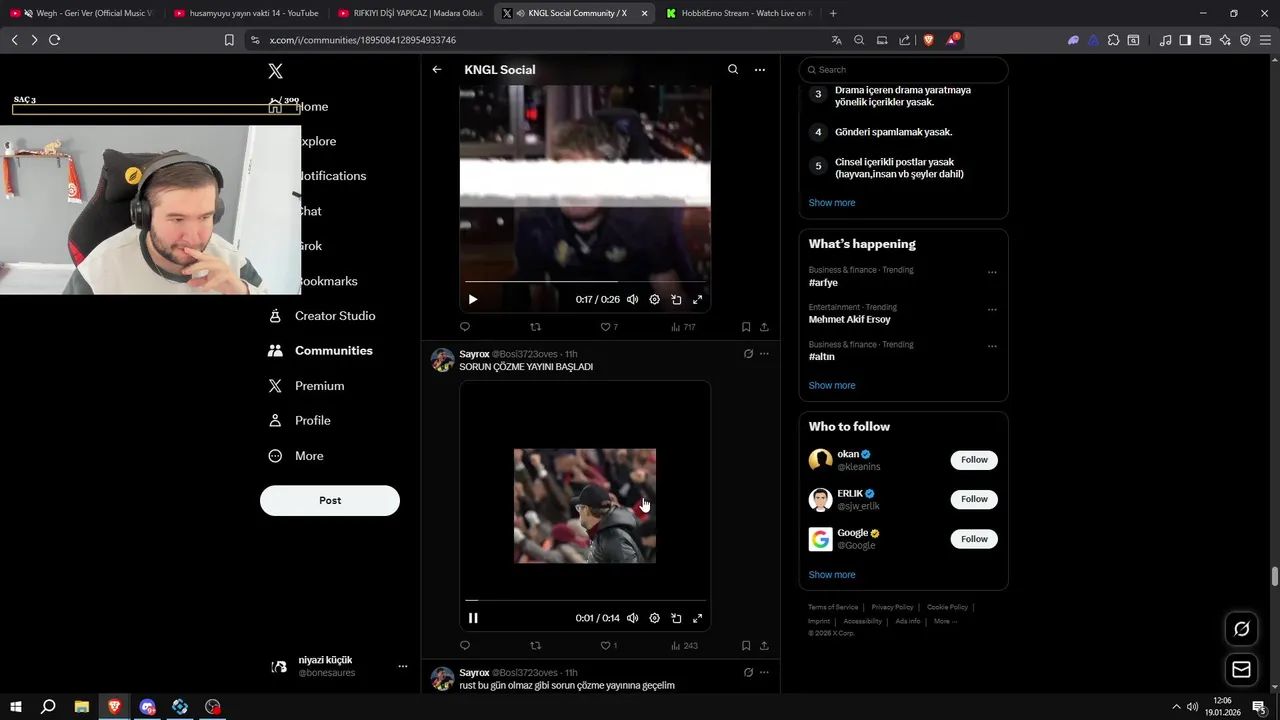Follow okan @kleanins

[x=974, y=460]
